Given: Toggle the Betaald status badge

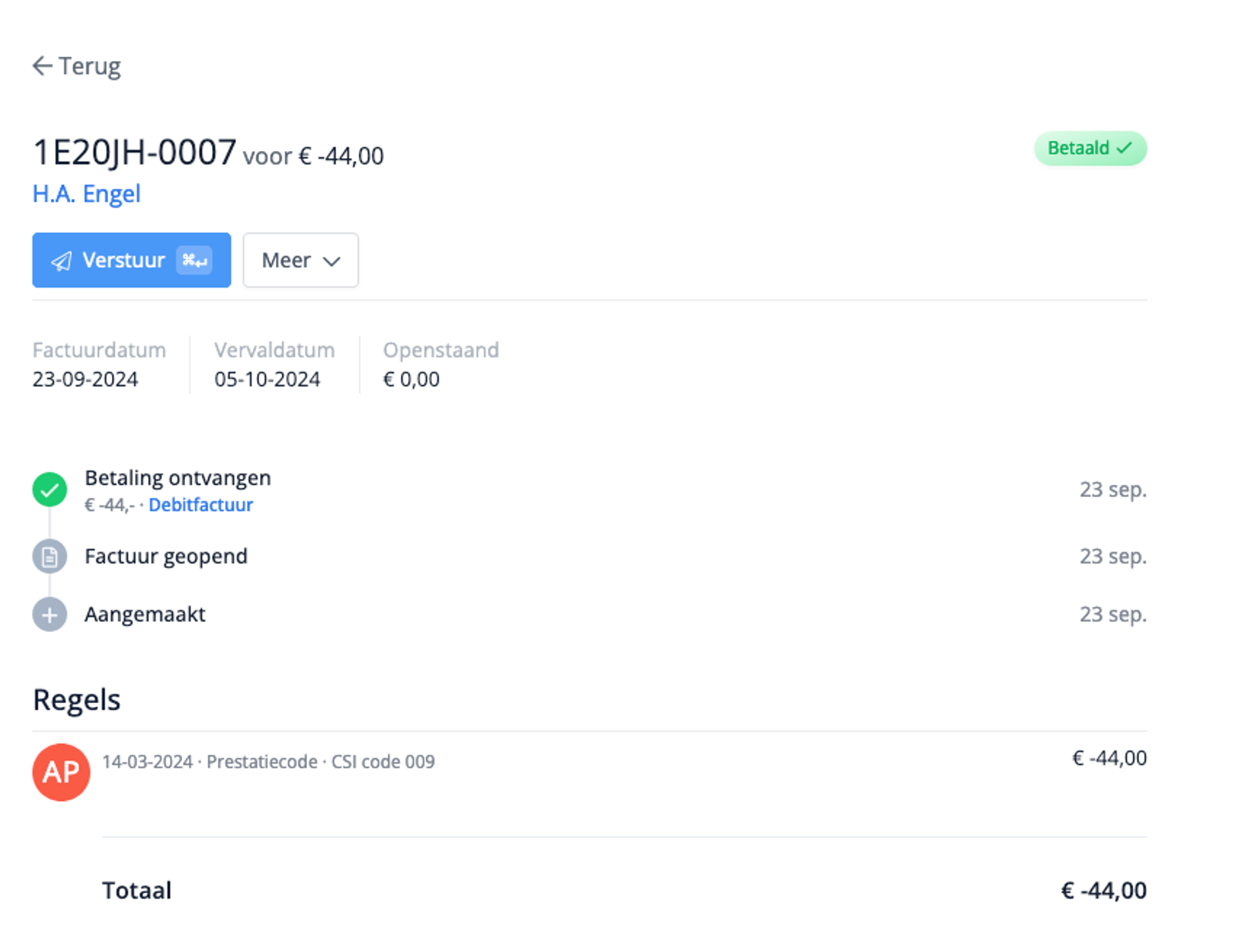Looking at the screenshot, I should 1090,148.
